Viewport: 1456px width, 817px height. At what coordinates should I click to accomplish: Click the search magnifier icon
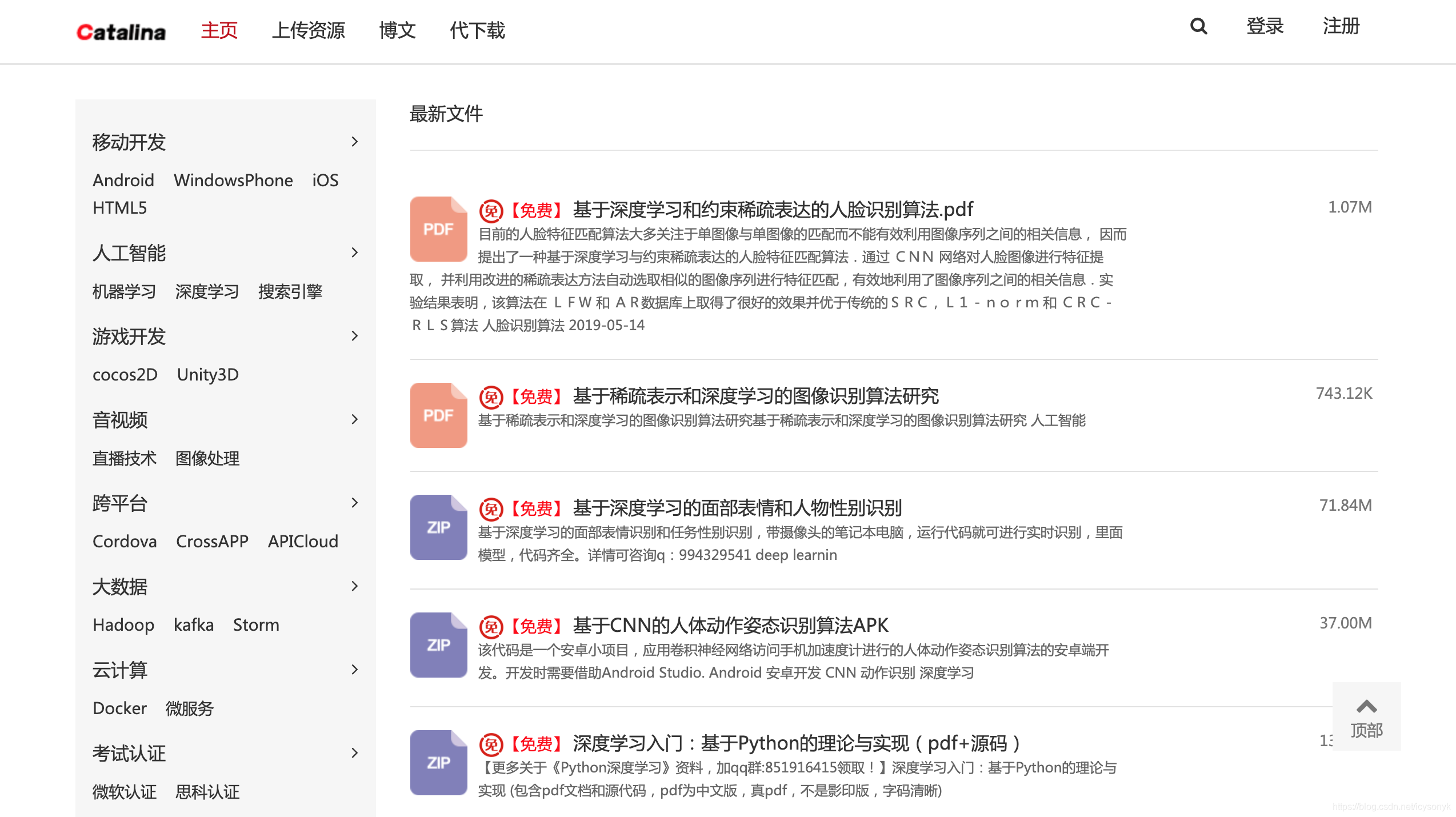pyautogui.click(x=1198, y=26)
